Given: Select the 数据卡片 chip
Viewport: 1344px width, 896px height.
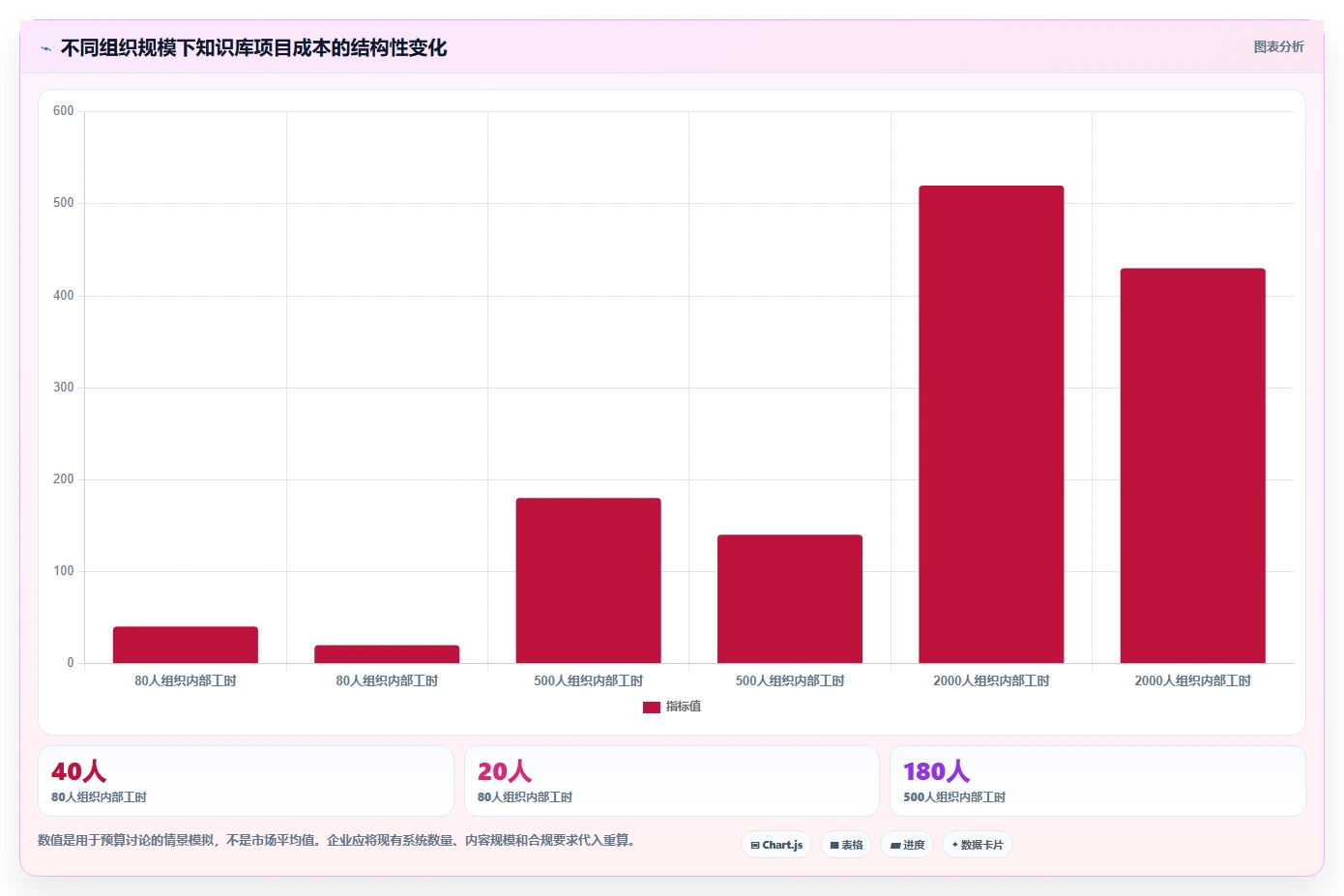Looking at the screenshot, I should [978, 845].
